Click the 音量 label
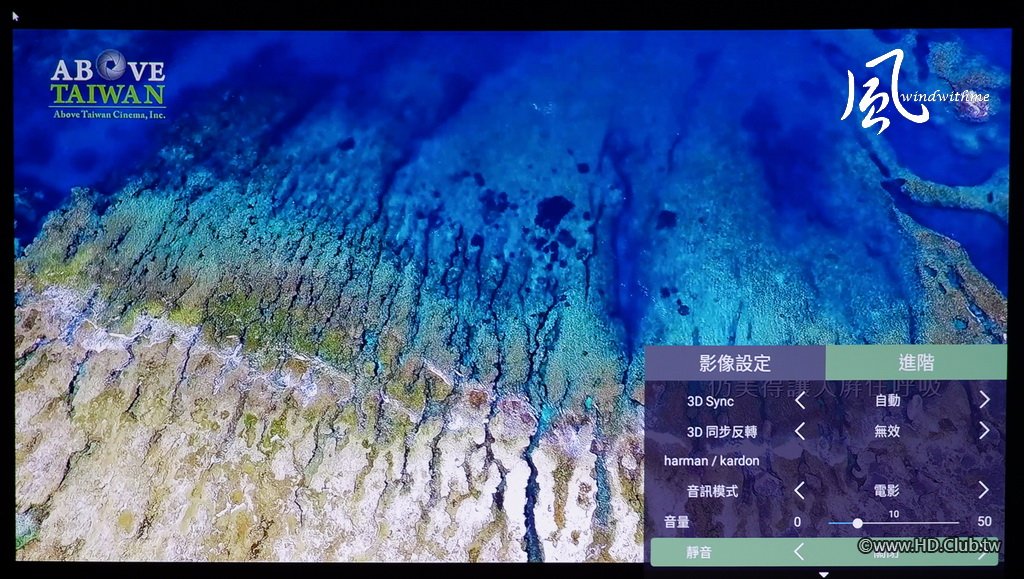1024x579 pixels. pyautogui.click(x=677, y=522)
